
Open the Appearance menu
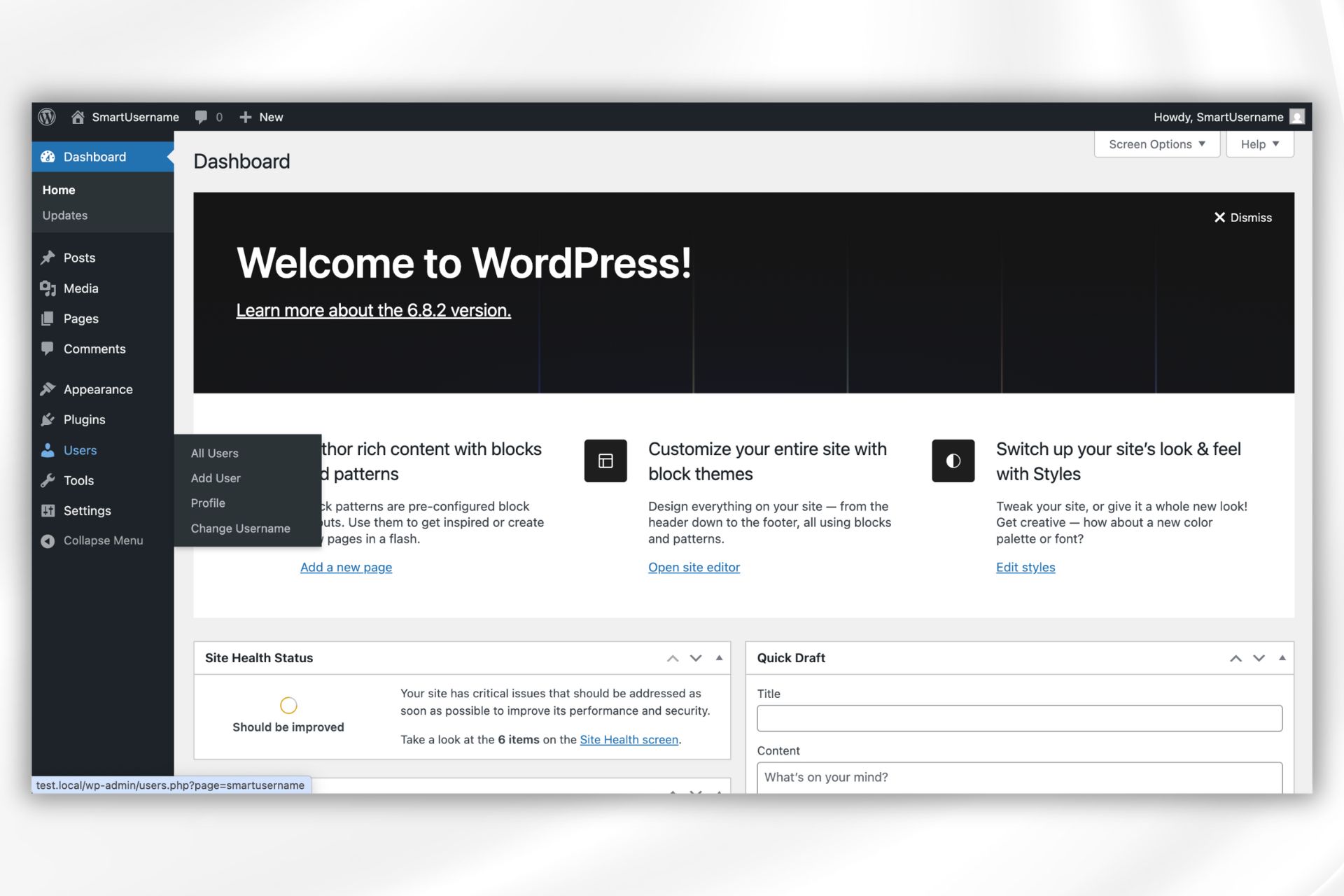[97, 389]
